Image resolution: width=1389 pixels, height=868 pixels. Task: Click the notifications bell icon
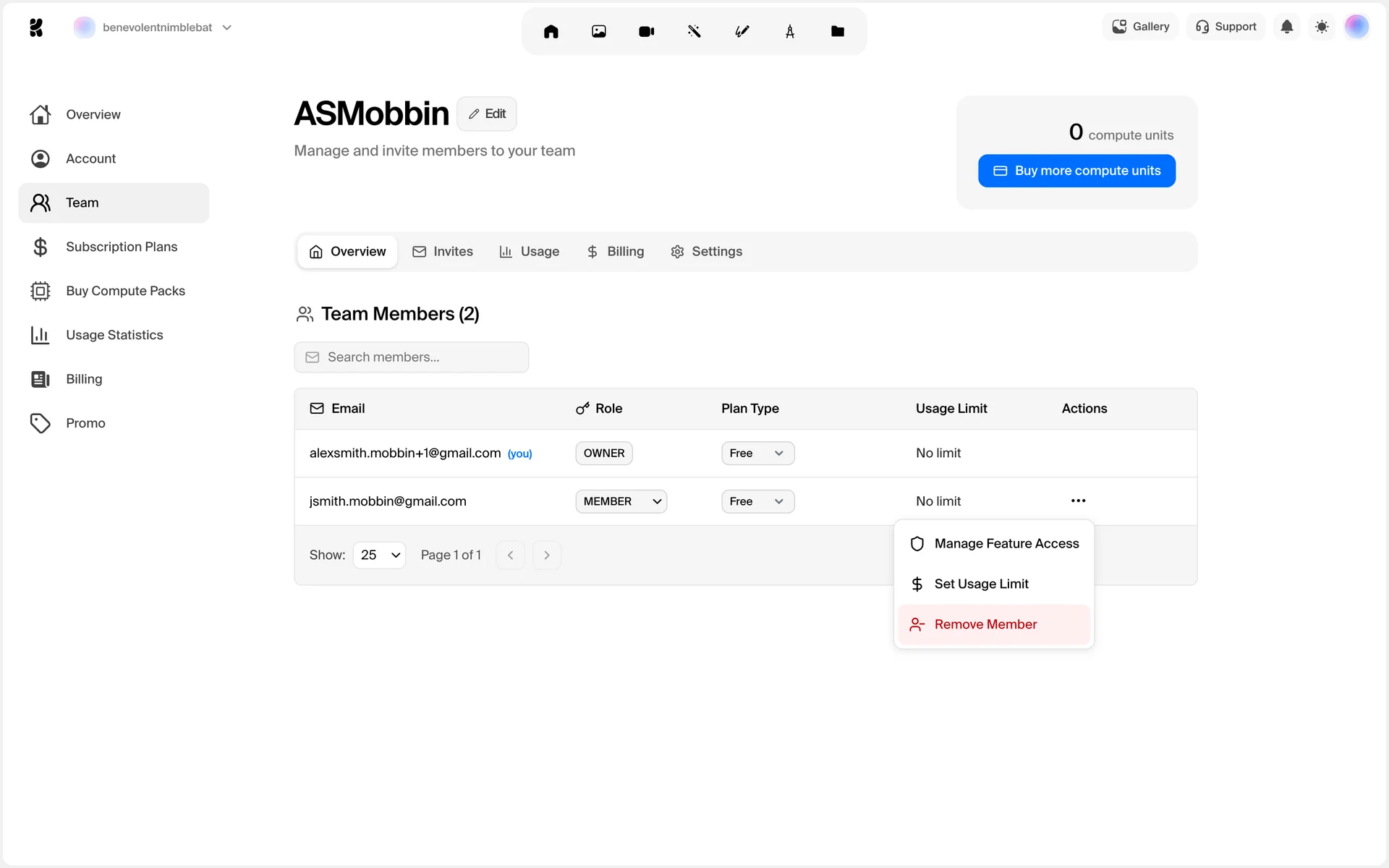tap(1286, 27)
